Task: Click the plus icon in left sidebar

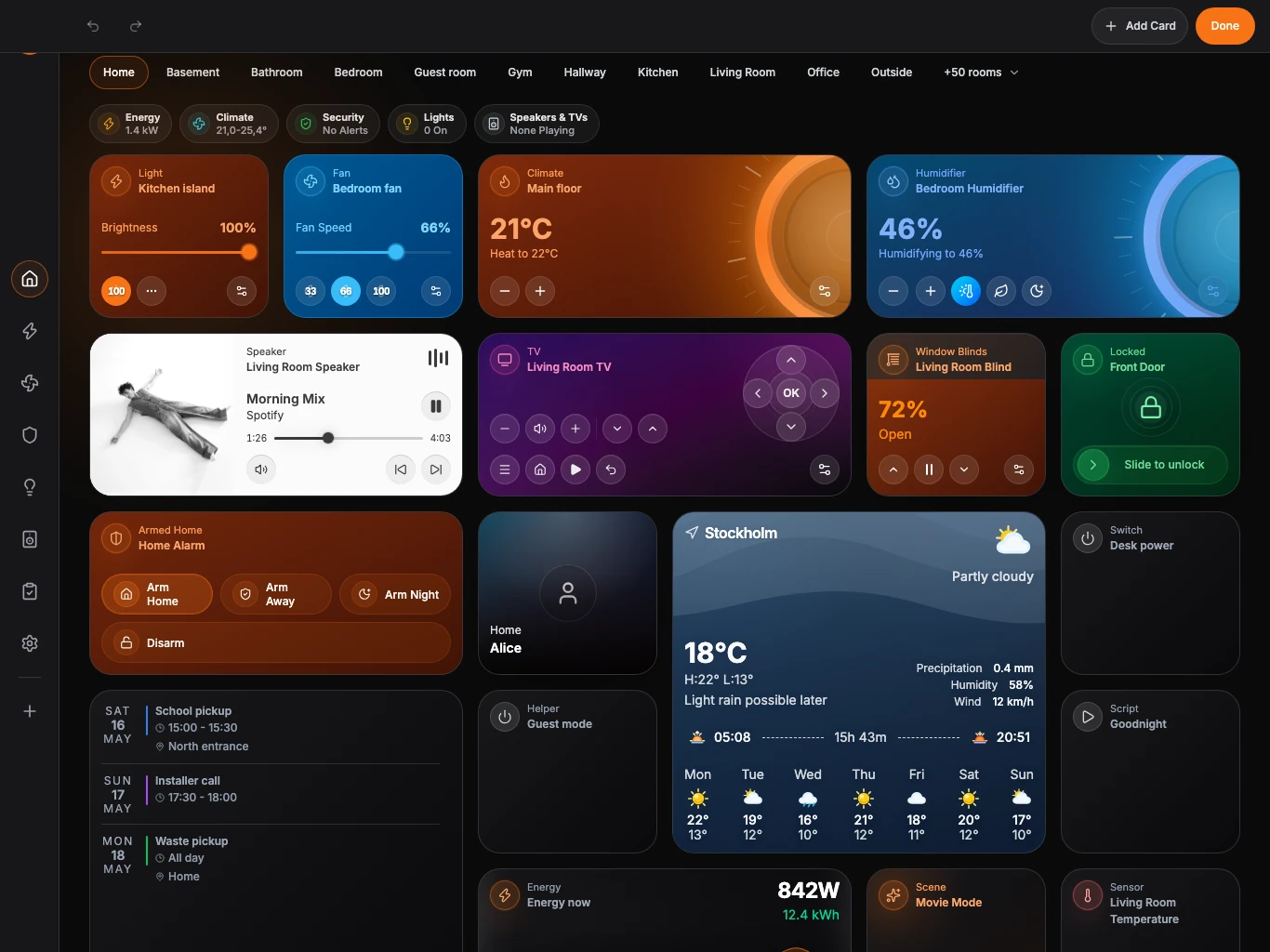Action: (x=30, y=711)
